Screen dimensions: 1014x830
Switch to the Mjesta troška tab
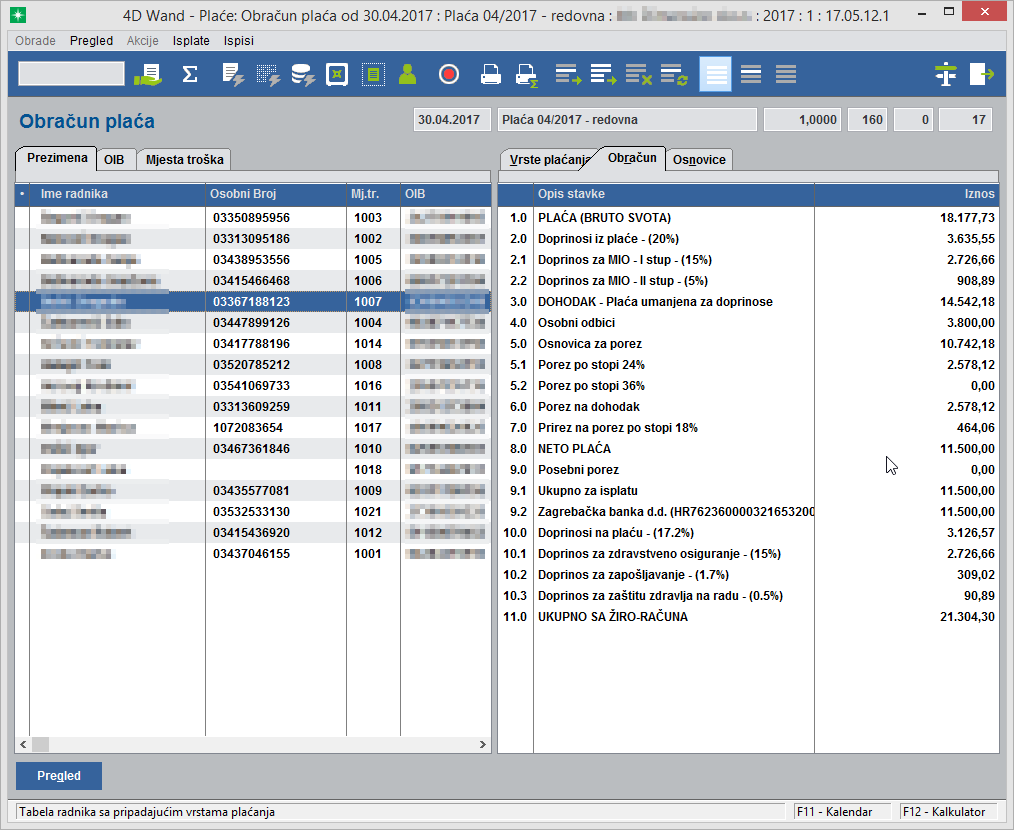[x=184, y=160]
